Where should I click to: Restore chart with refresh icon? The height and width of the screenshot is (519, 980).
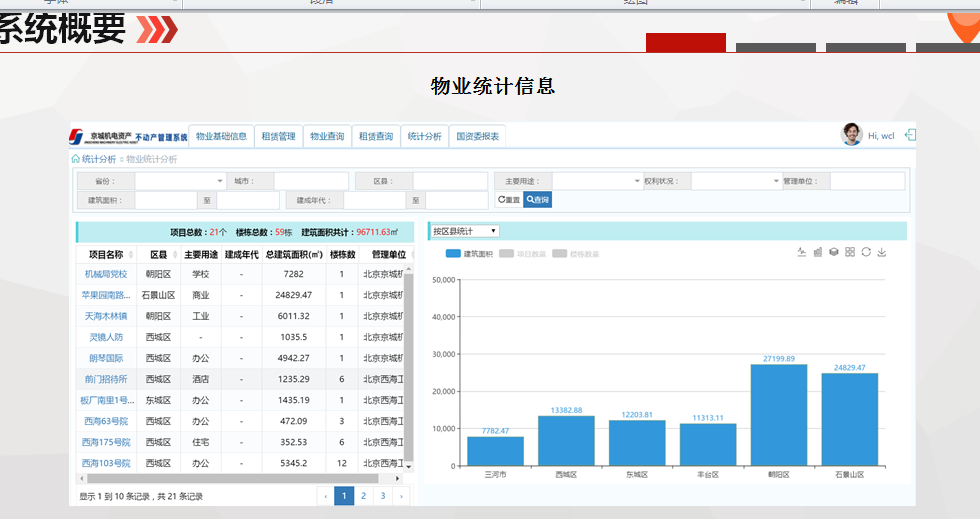[866, 252]
